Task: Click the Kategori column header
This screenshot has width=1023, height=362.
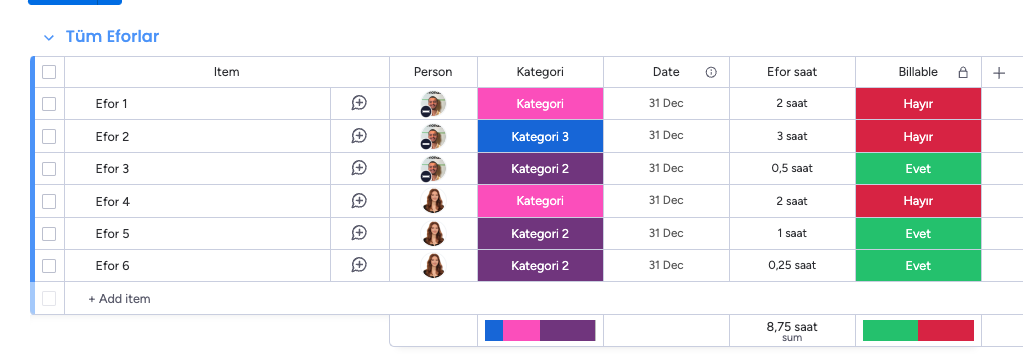Action: [x=540, y=72]
